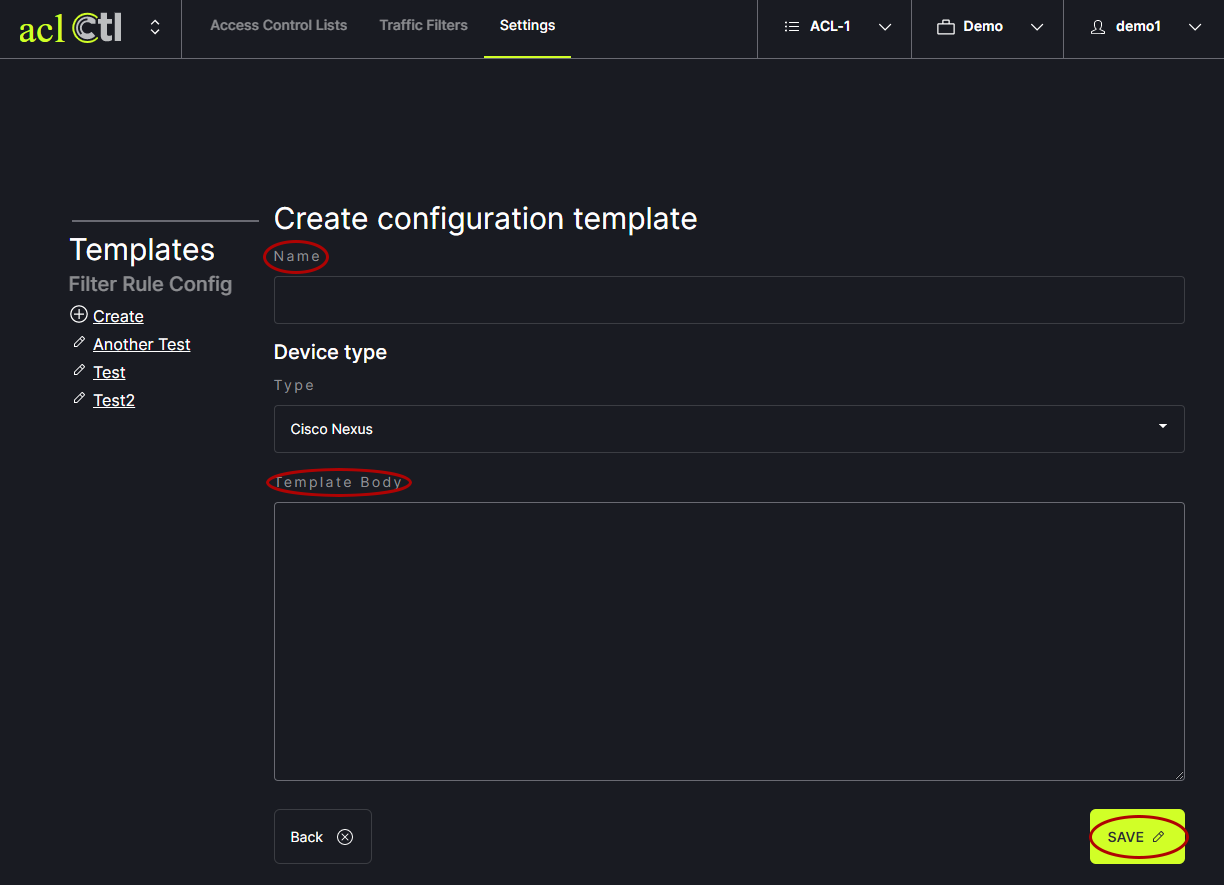Screen dimensions: 1224x885
Task: Click the list icon beside ACL-1
Action: click(792, 27)
